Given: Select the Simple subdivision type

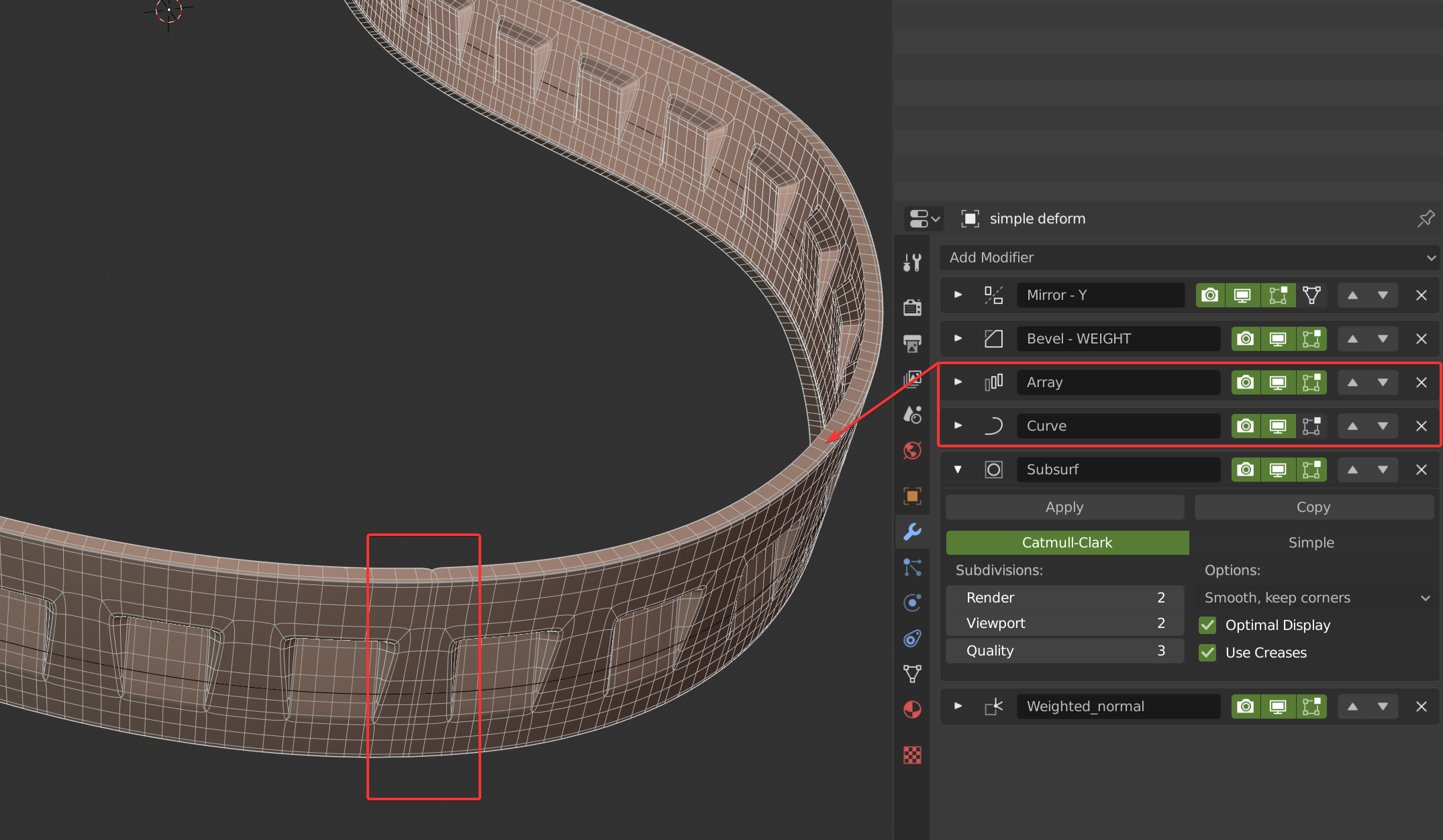Looking at the screenshot, I should [1311, 543].
